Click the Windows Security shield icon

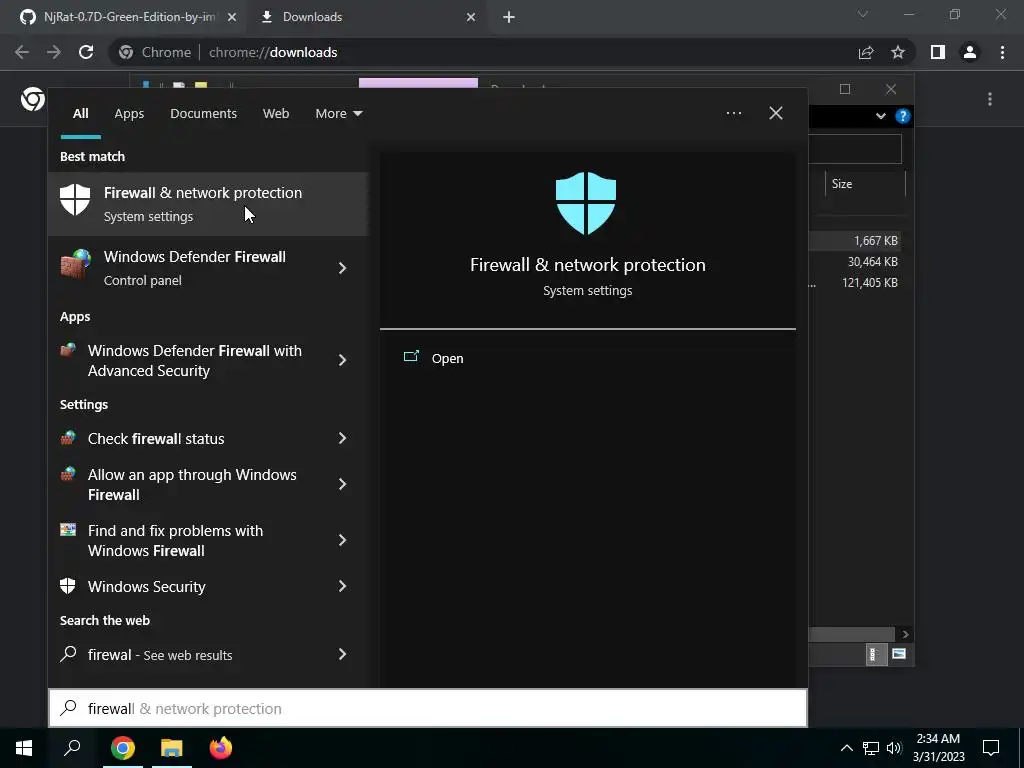pyautogui.click(x=68, y=586)
